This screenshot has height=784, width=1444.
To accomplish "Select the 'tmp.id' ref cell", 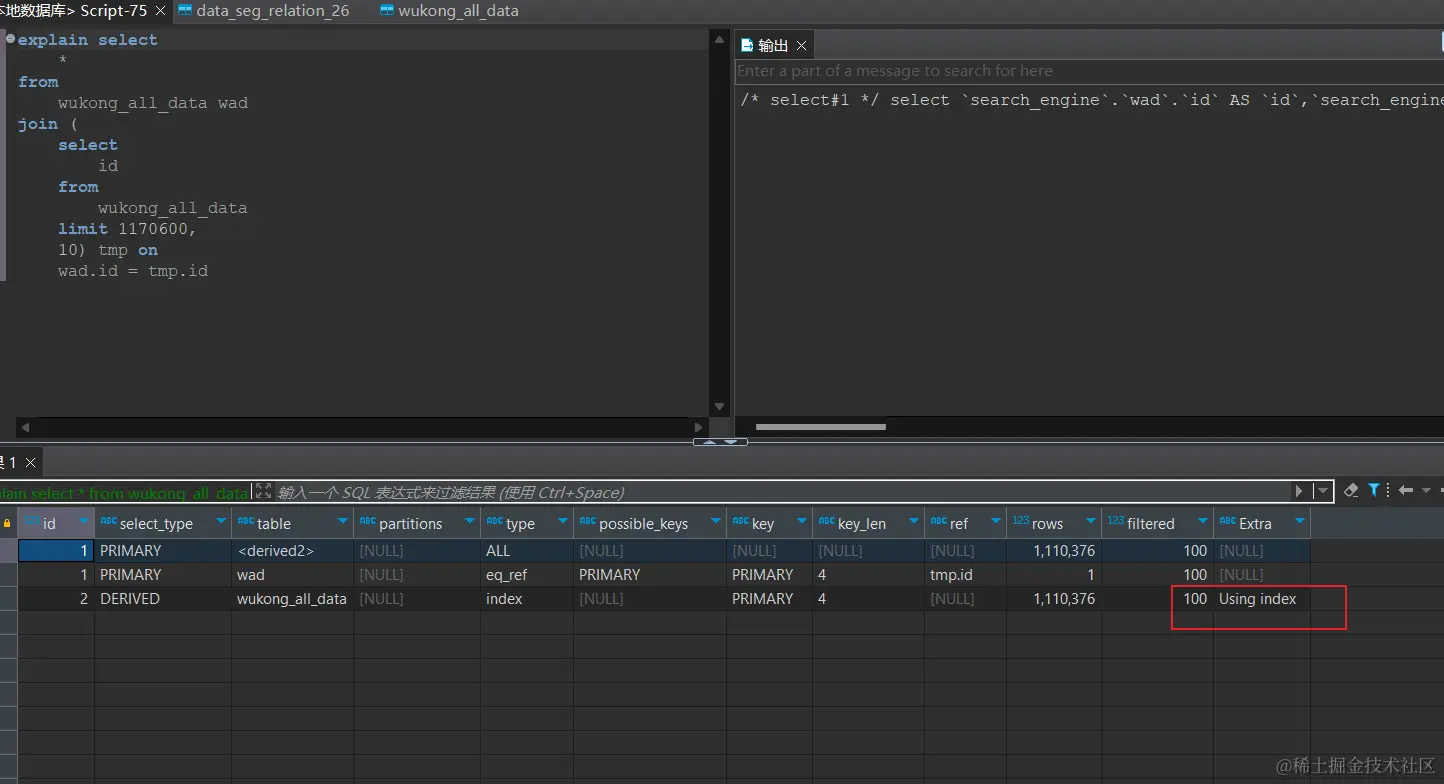I will (x=965, y=575).
